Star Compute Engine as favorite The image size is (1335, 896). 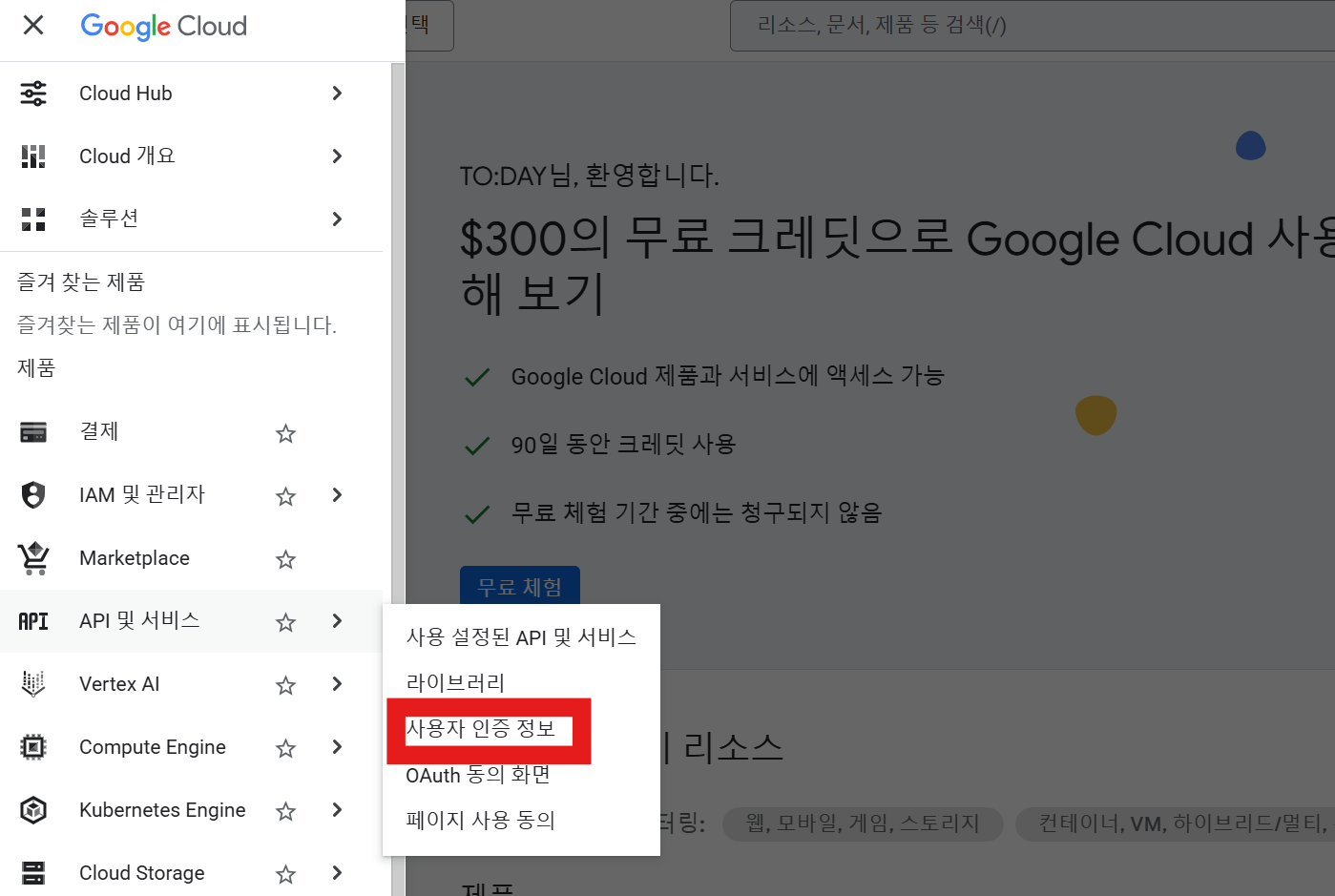[285, 748]
